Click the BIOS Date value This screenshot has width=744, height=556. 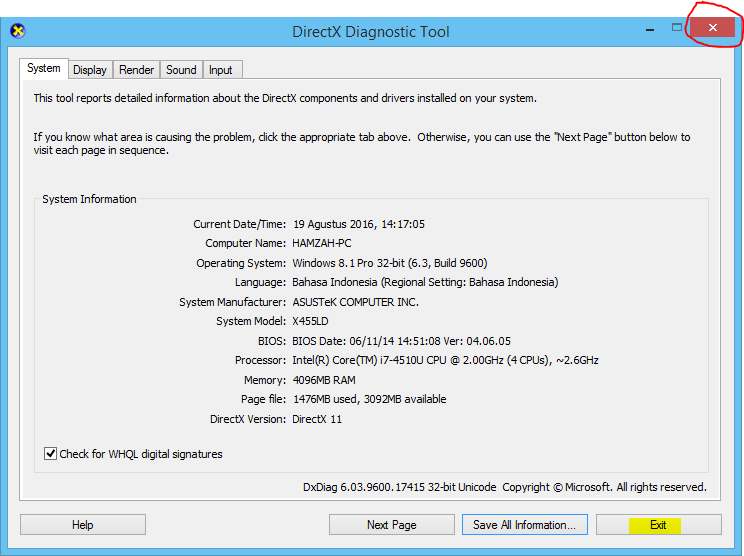click(401, 341)
